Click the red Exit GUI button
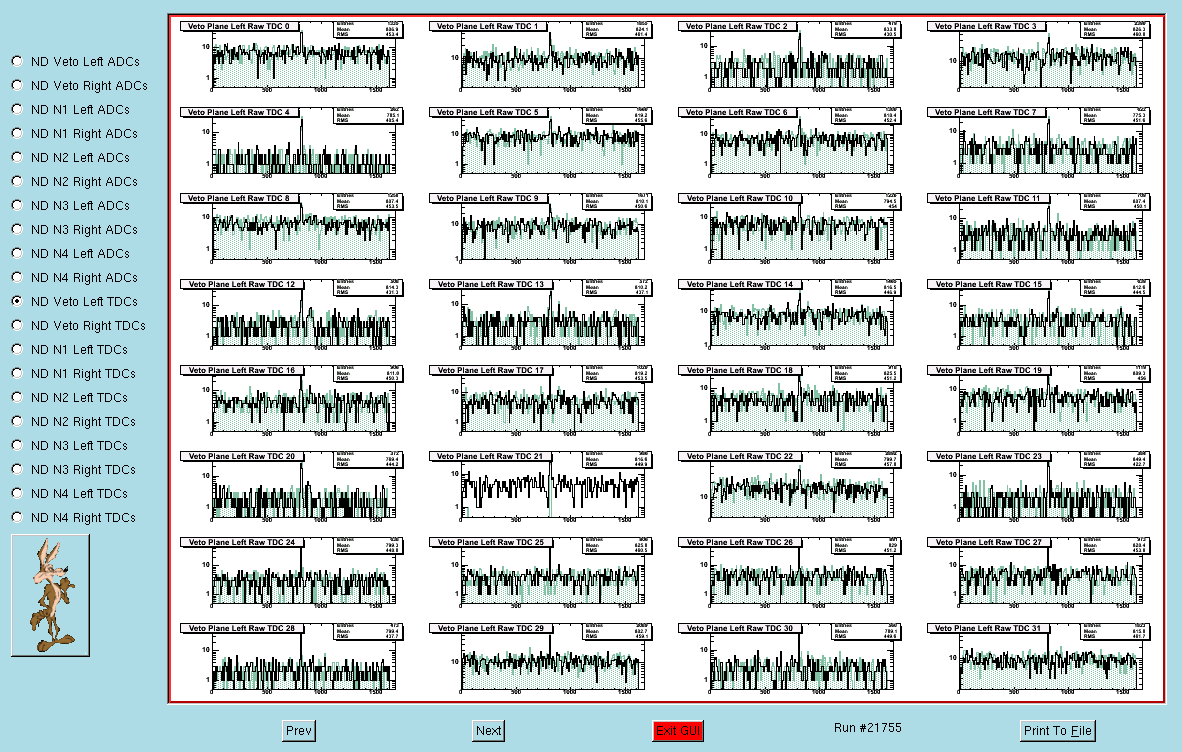 pos(678,730)
